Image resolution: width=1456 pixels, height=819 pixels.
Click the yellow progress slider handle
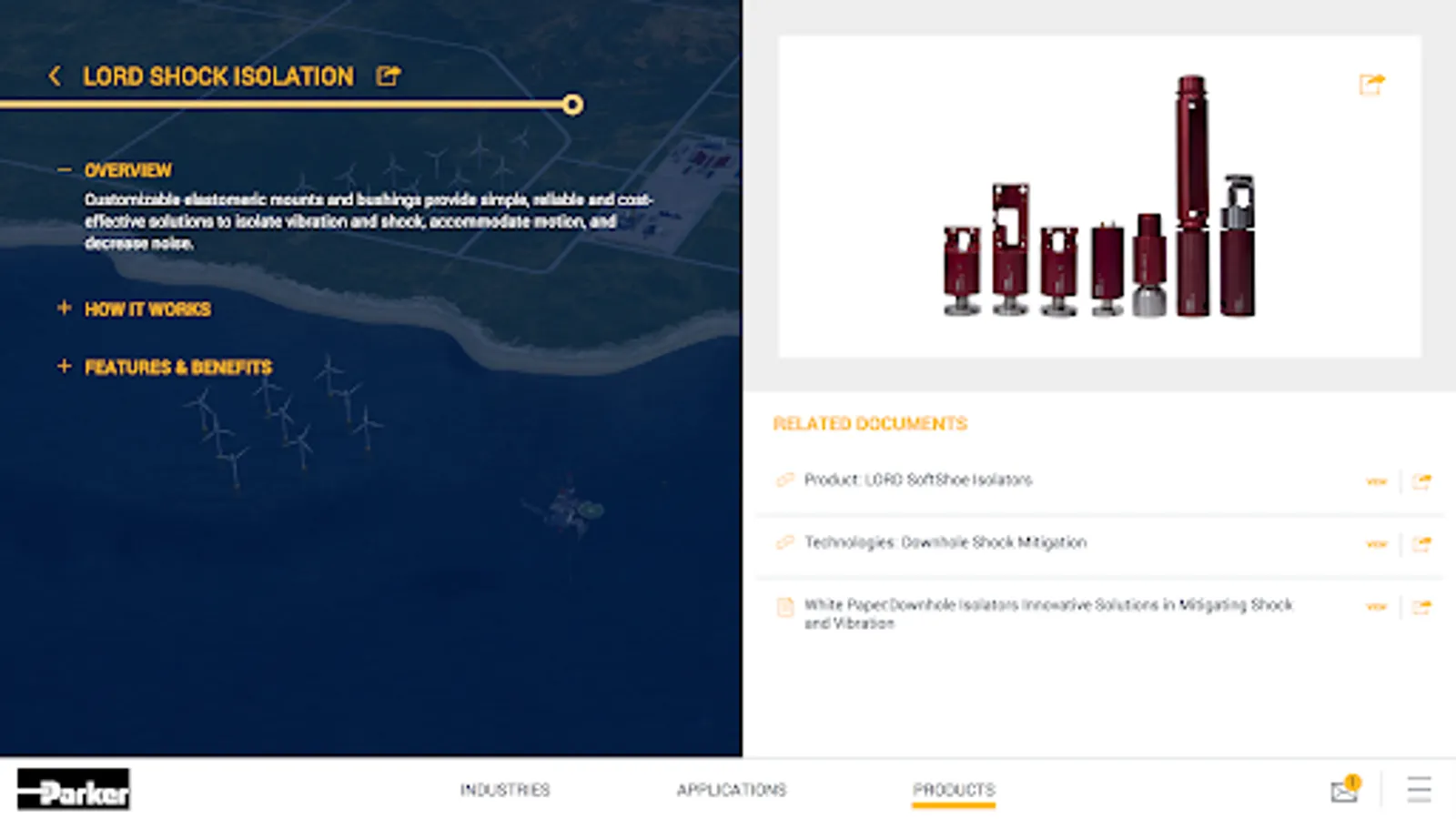[x=572, y=106]
